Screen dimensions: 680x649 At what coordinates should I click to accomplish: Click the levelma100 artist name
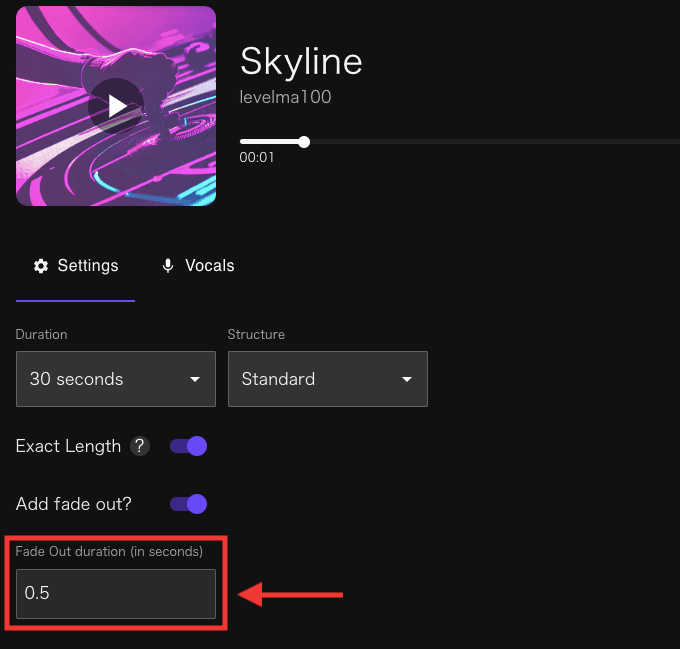click(x=285, y=97)
